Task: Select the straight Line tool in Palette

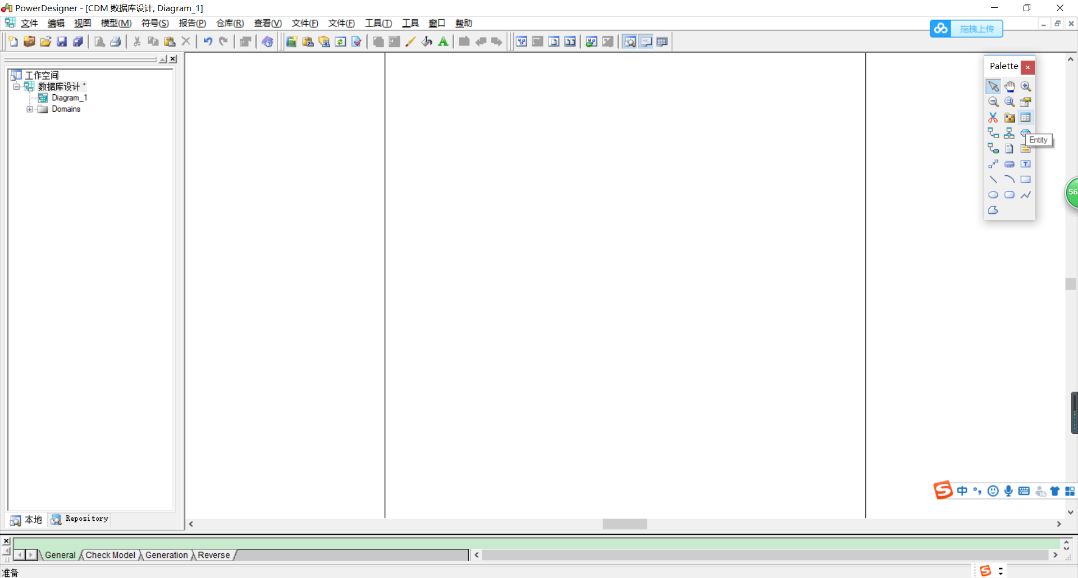Action: tap(993, 179)
